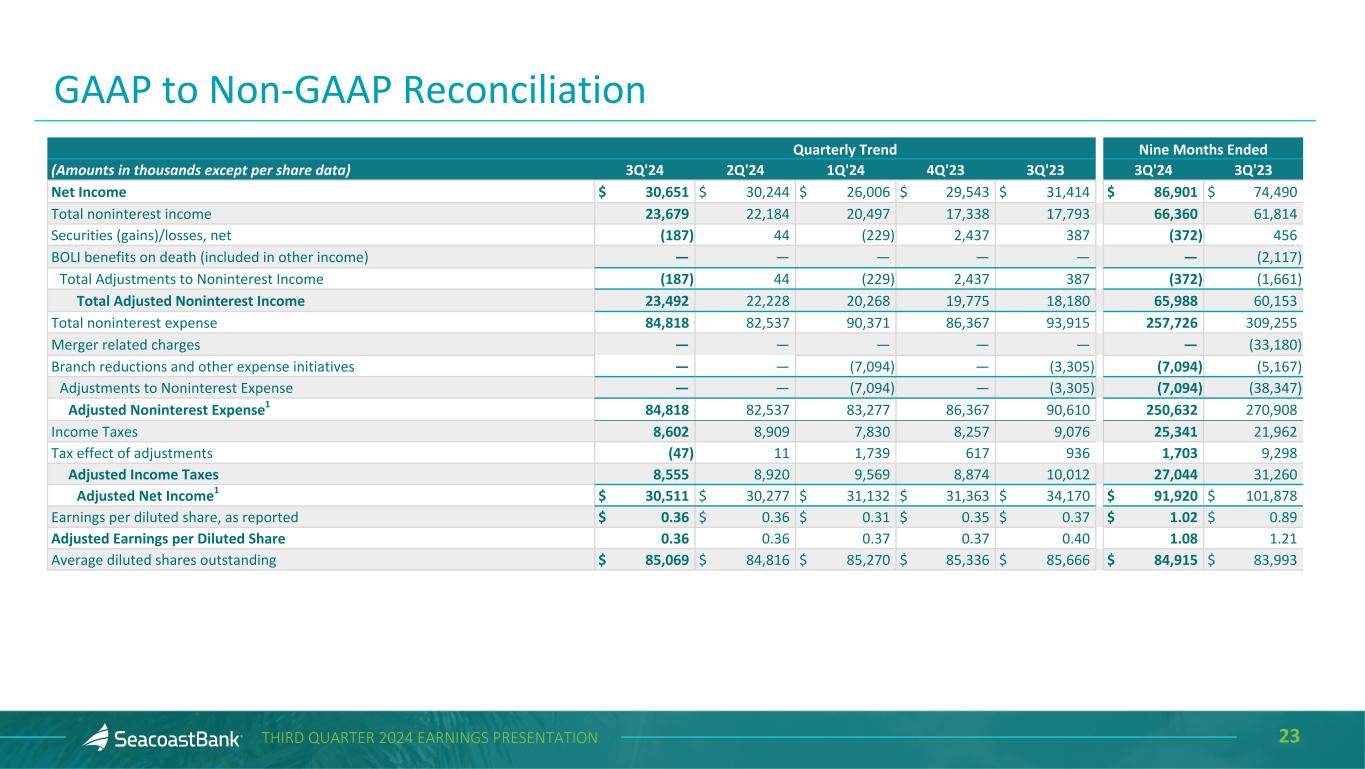Click the GAAP to Non-GAAP Reconciliation title
This screenshot has height=769, width=1365.
click(x=350, y=90)
